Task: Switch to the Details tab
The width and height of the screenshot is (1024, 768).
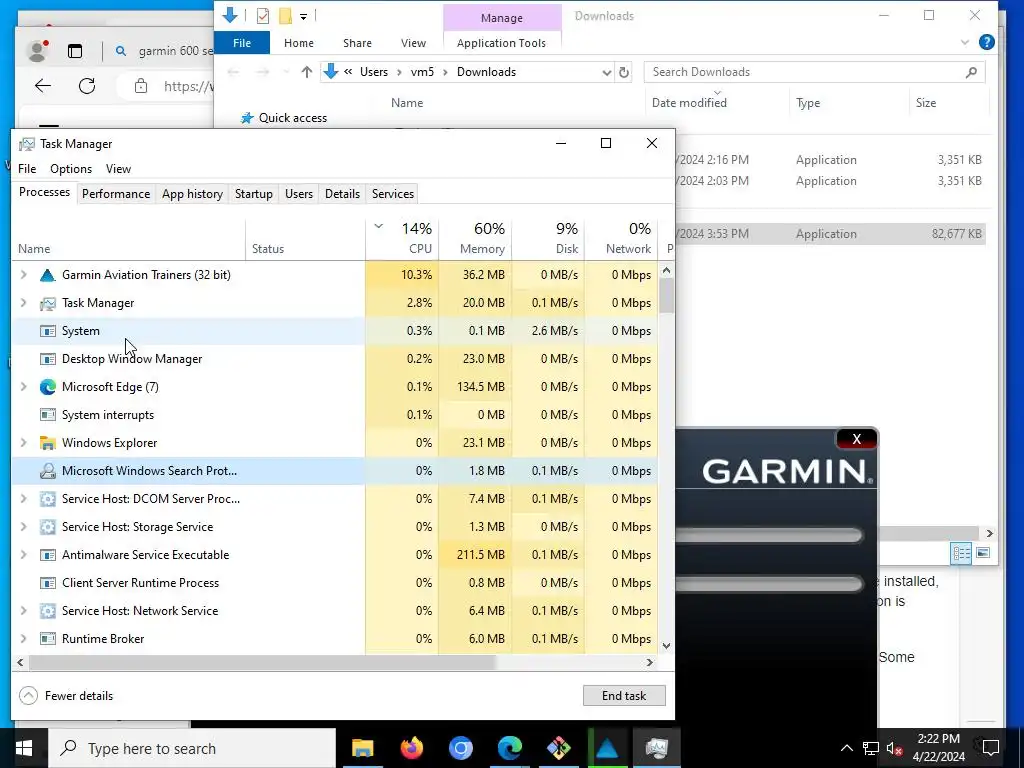Action: (x=342, y=194)
